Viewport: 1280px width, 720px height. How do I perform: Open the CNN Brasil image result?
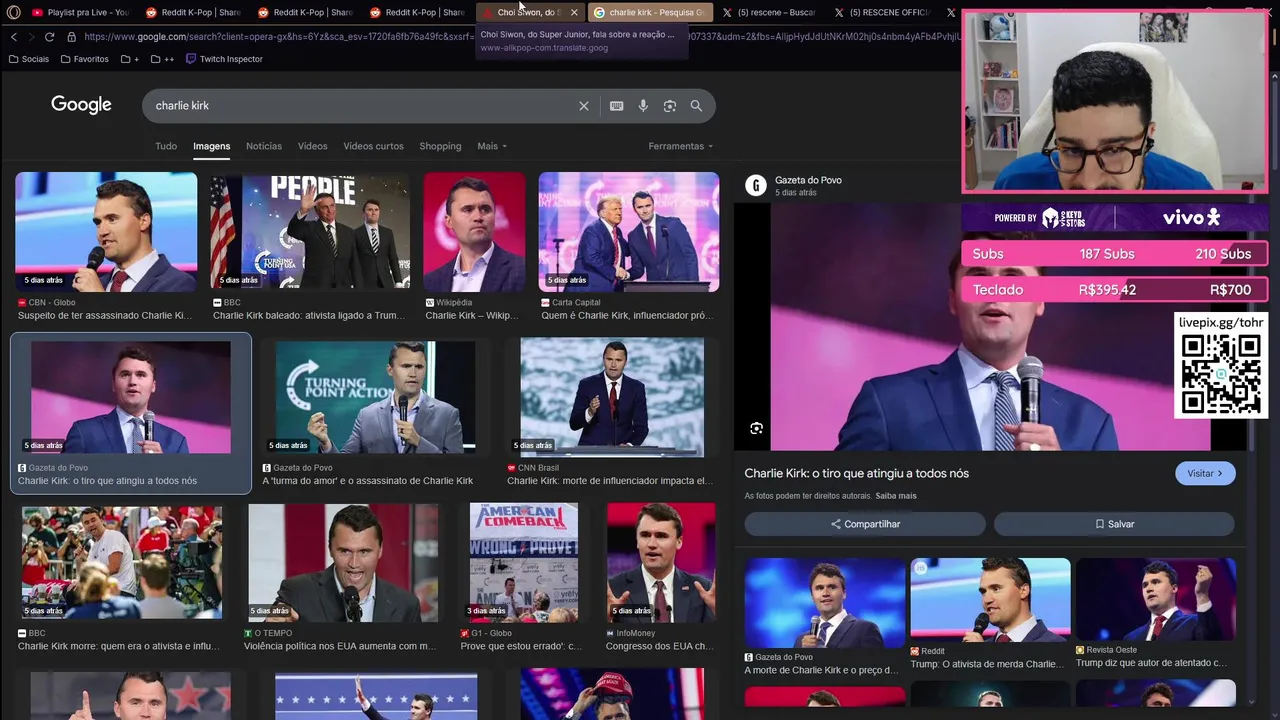click(612, 397)
